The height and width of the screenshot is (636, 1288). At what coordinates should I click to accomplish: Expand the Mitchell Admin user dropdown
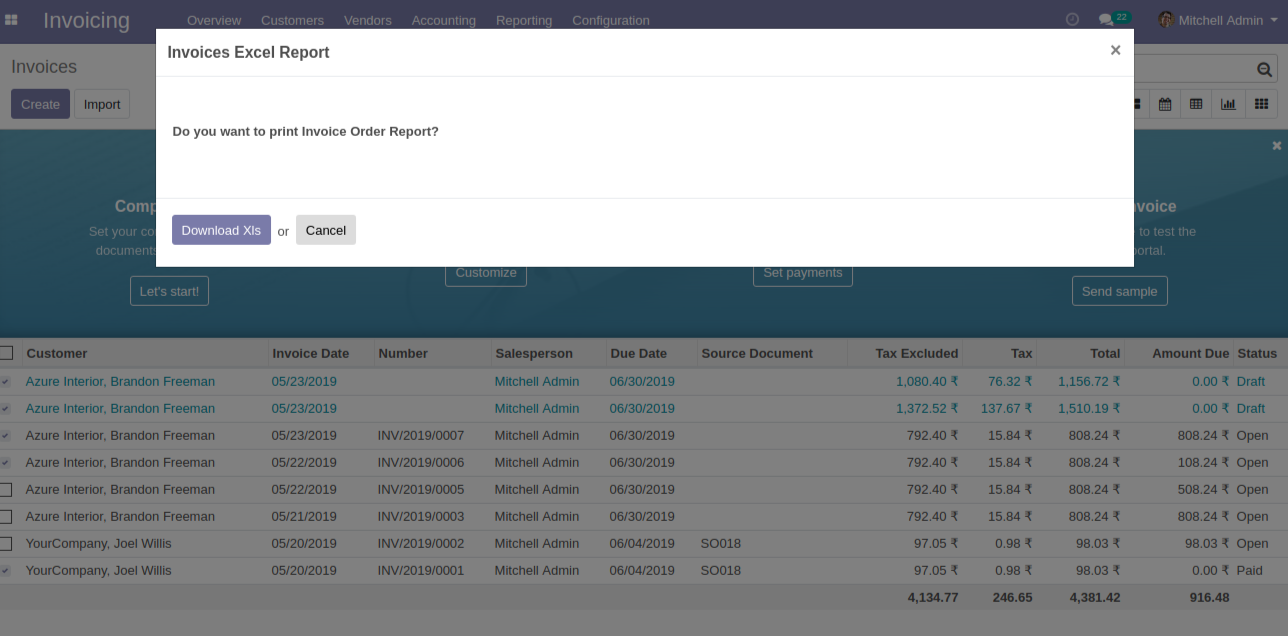click(1220, 20)
